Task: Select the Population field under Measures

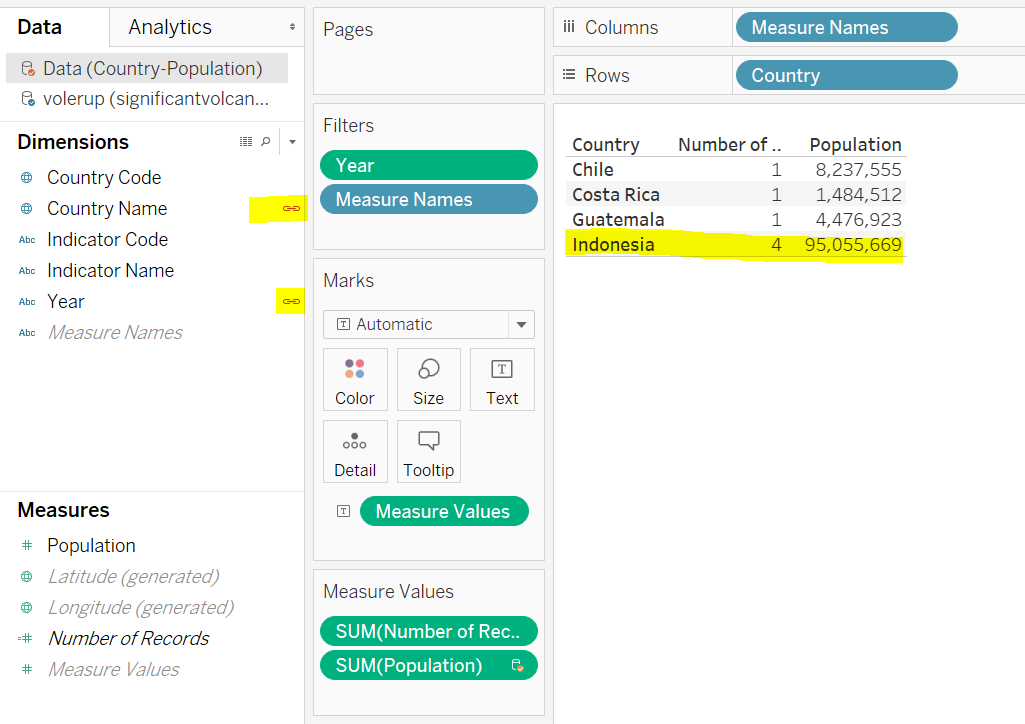Action: (x=91, y=545)
